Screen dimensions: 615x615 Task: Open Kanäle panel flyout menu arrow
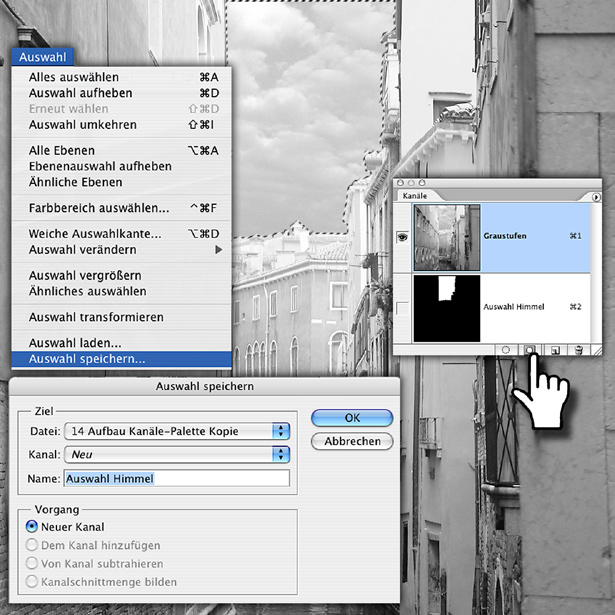pos(596,197)
